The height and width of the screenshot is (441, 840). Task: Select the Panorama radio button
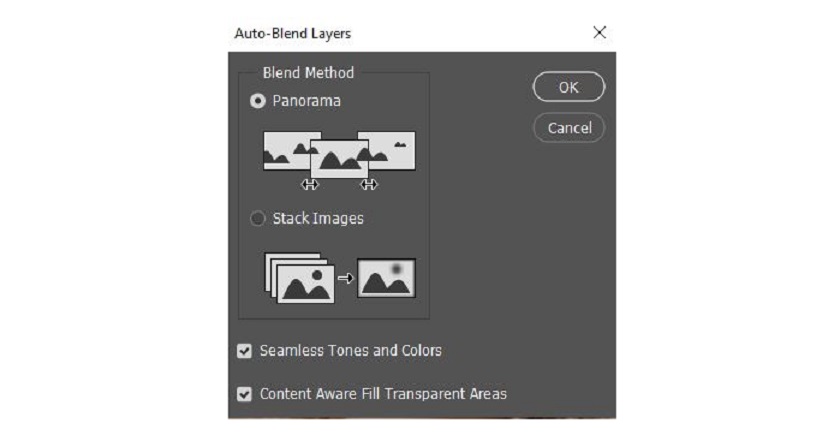258,101
